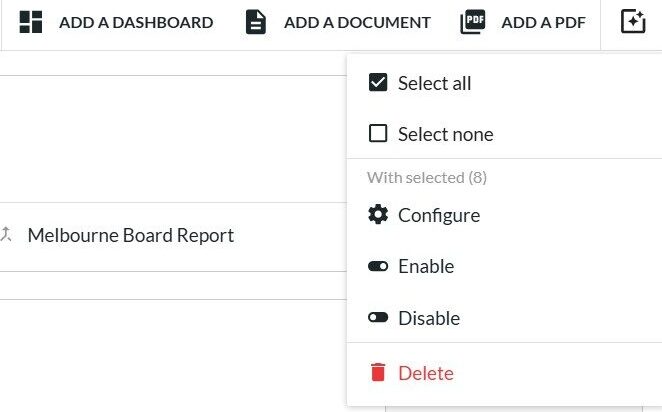
Task: Click the PDF file icon in the toolbar
Action: point(472,22)
